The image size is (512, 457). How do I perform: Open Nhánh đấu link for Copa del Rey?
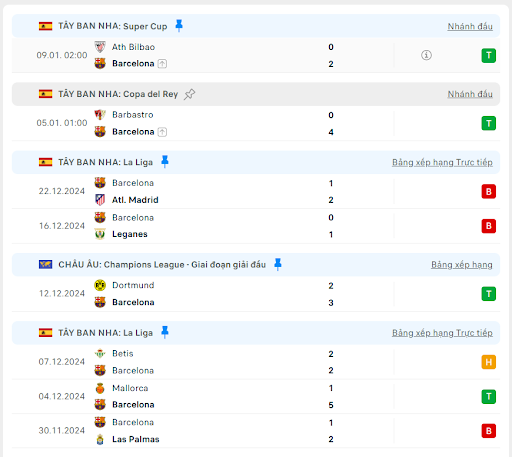[x=470, y=94]
